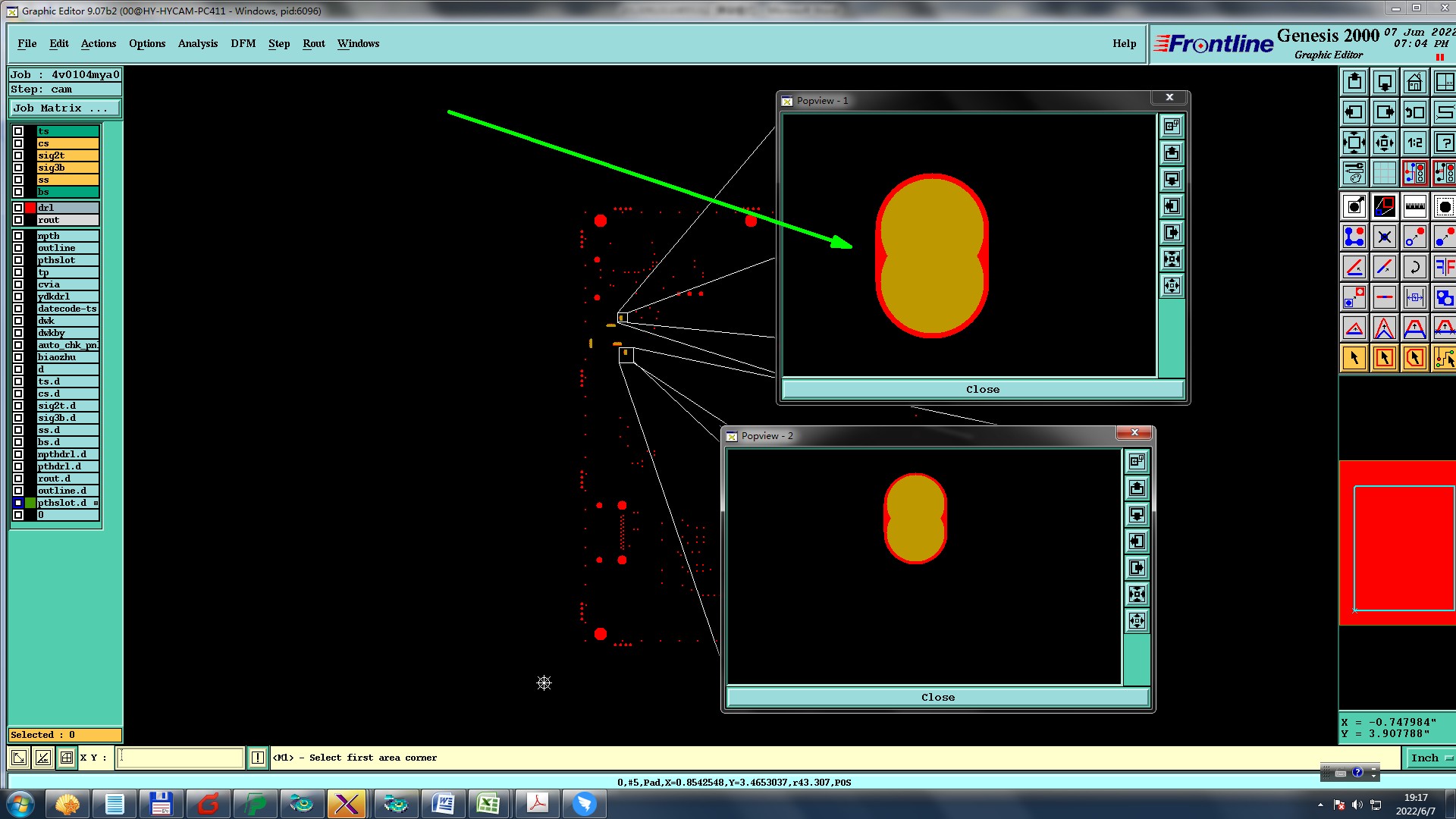This screenshot has width=1456, height=819.
Task: Open the Inch units dropdown
Action: click(1430, 758)
